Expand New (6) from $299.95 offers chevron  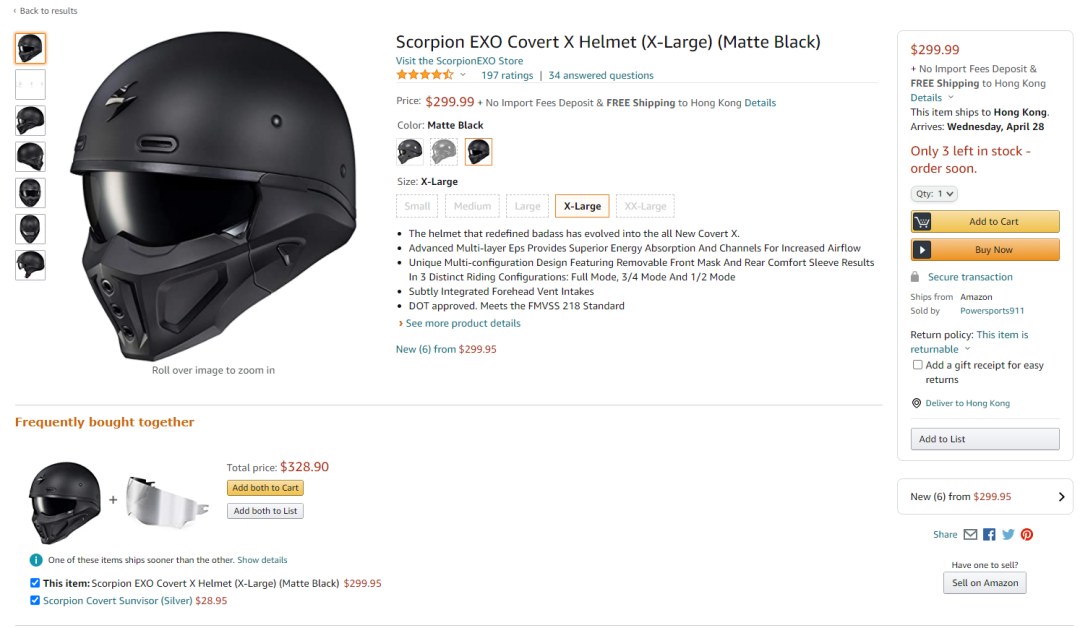[x=1061, y=496]
